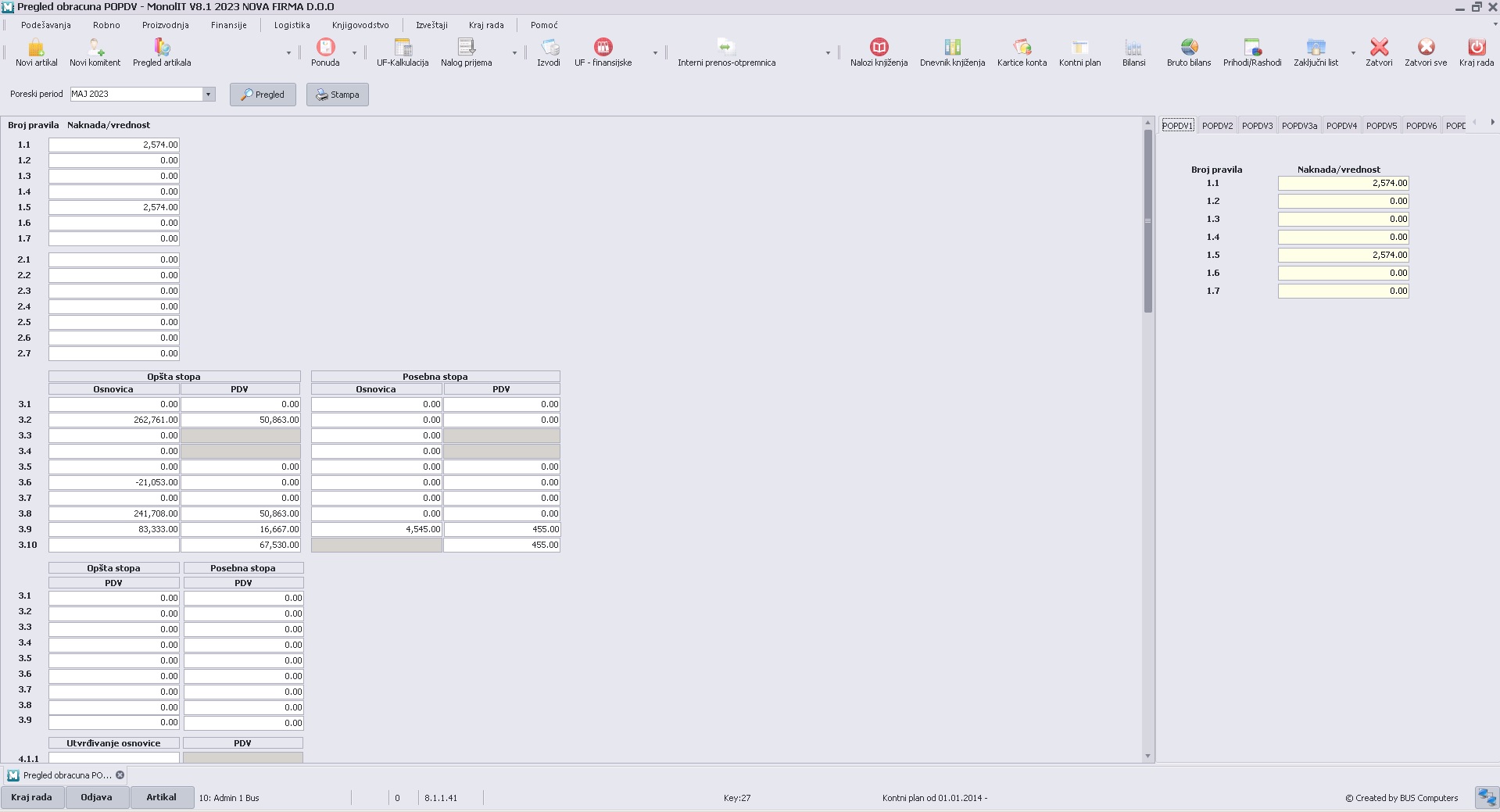
Task: Click the Artikal status bar button
Action: pyautogui.click(x=162, y=798)
